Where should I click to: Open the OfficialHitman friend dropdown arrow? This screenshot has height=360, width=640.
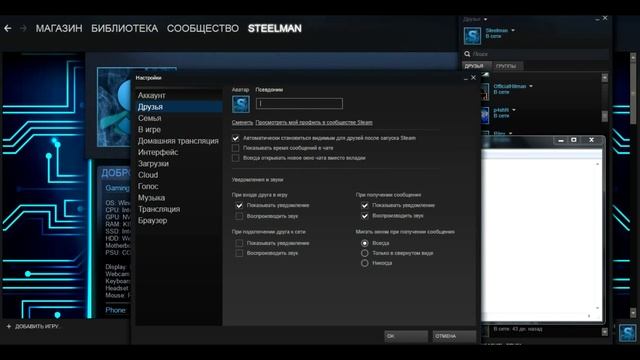531,86
